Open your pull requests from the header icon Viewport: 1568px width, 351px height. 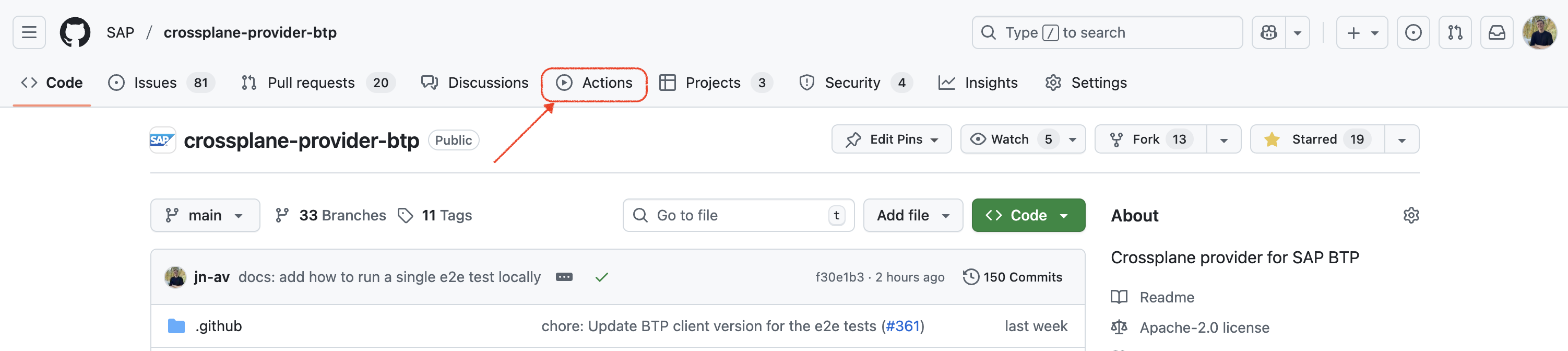coord(1455,32)
